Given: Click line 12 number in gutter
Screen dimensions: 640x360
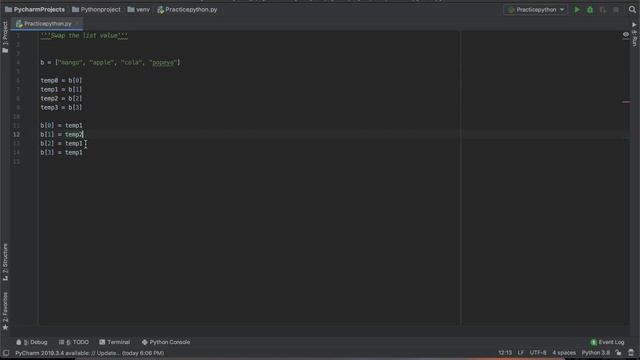Looking at the screenshot, I should (16, 134).
